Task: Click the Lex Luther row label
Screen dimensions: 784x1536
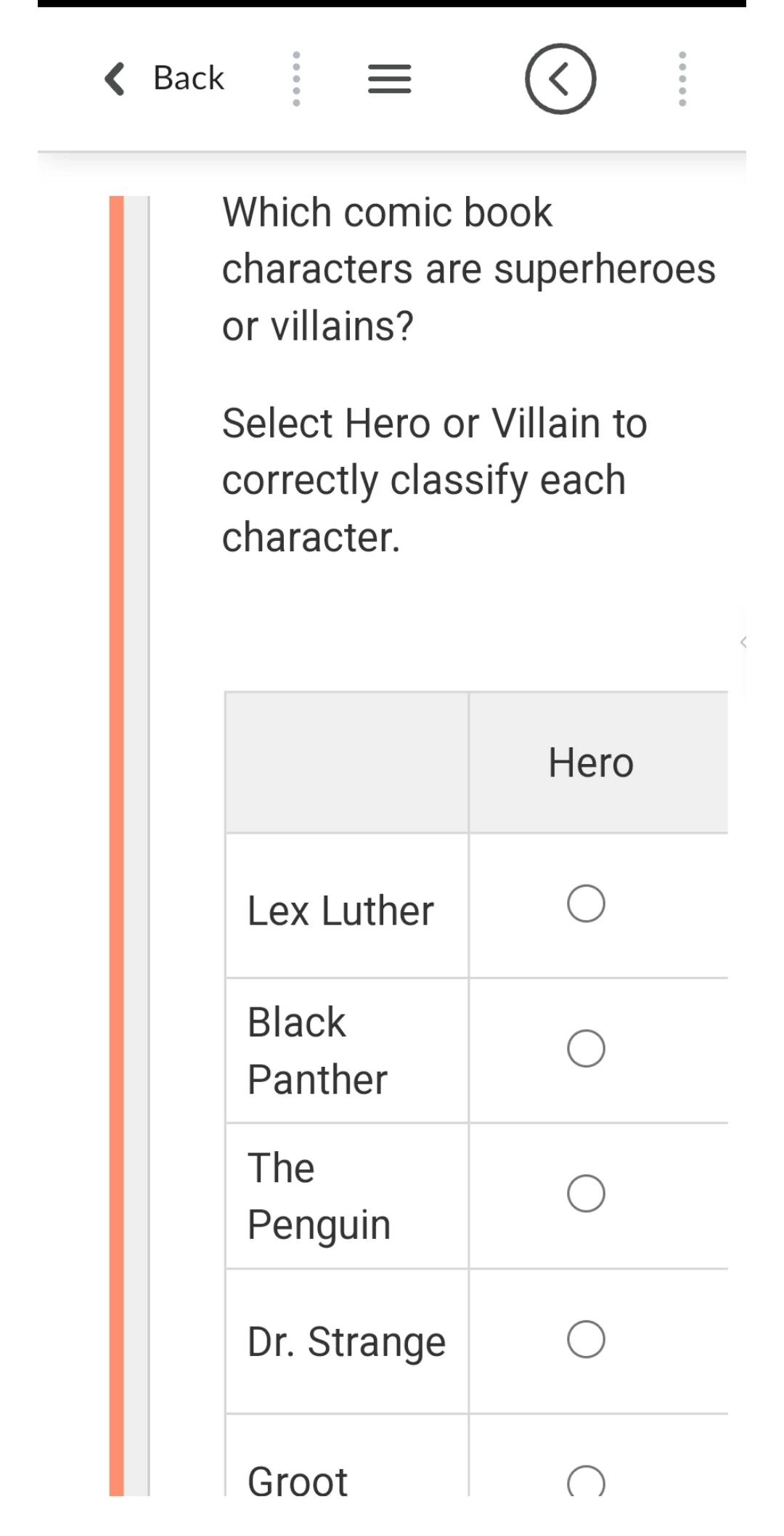Action: coord(340,911)
